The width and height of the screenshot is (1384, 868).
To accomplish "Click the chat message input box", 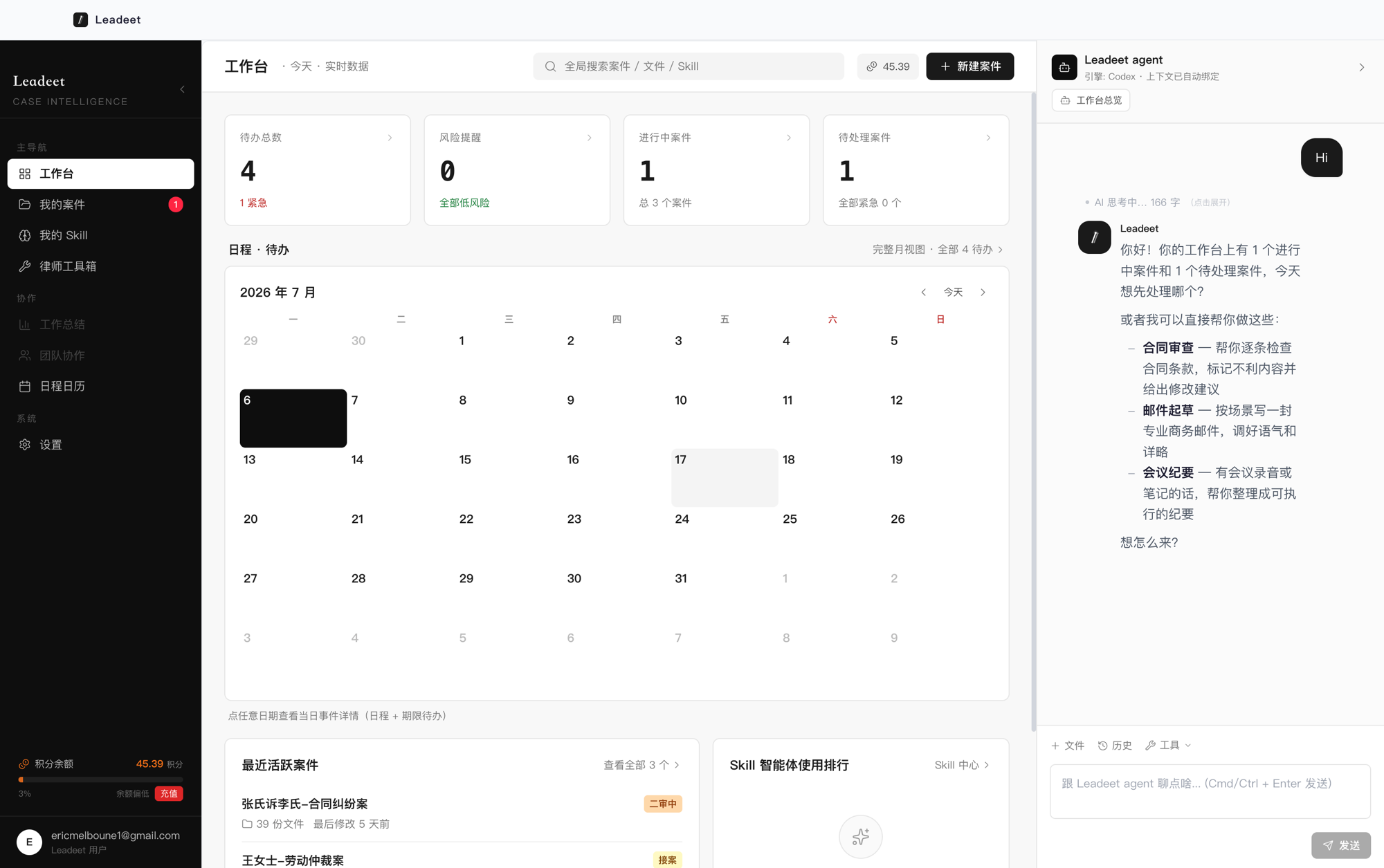I will coord(1210,791).
